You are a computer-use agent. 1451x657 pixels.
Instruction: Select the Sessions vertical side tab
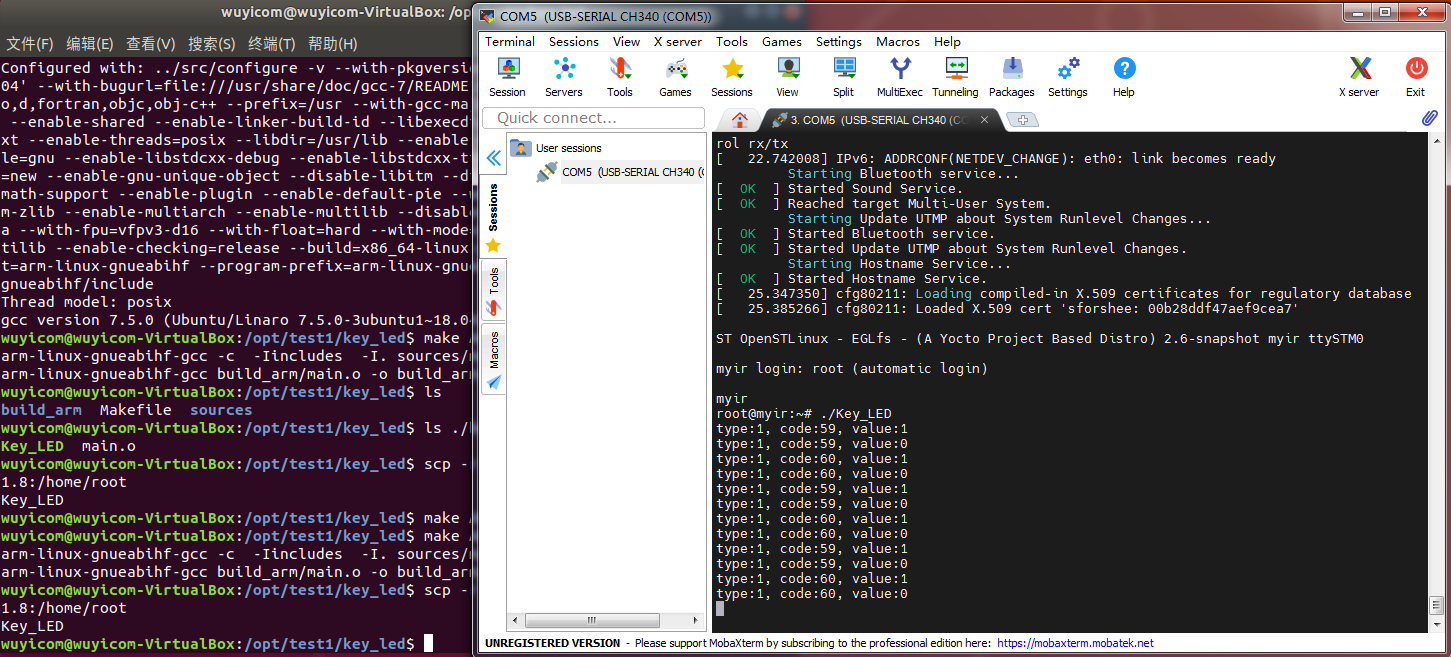point(493,215)
